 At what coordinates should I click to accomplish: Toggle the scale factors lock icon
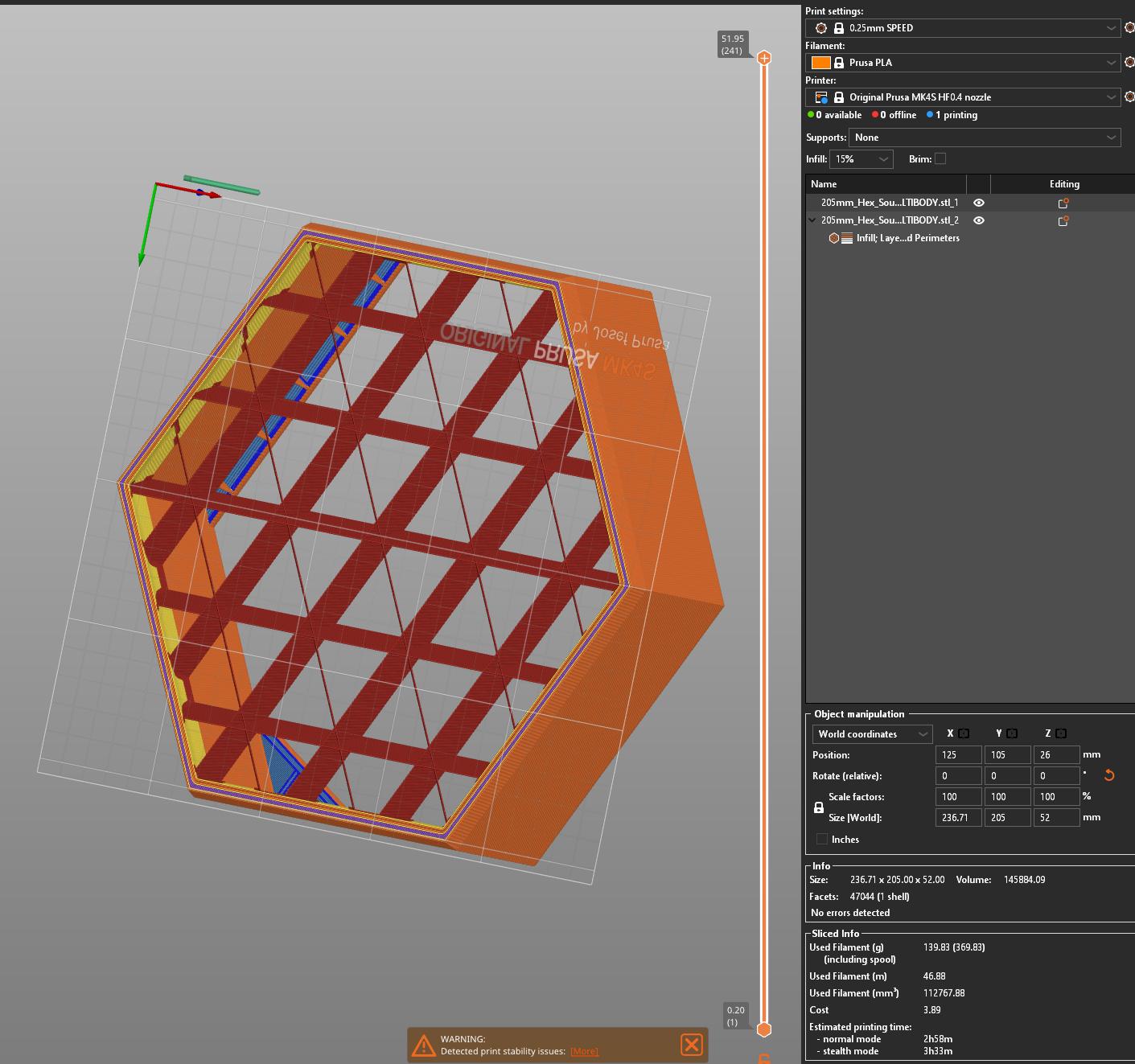coord(819,807)
